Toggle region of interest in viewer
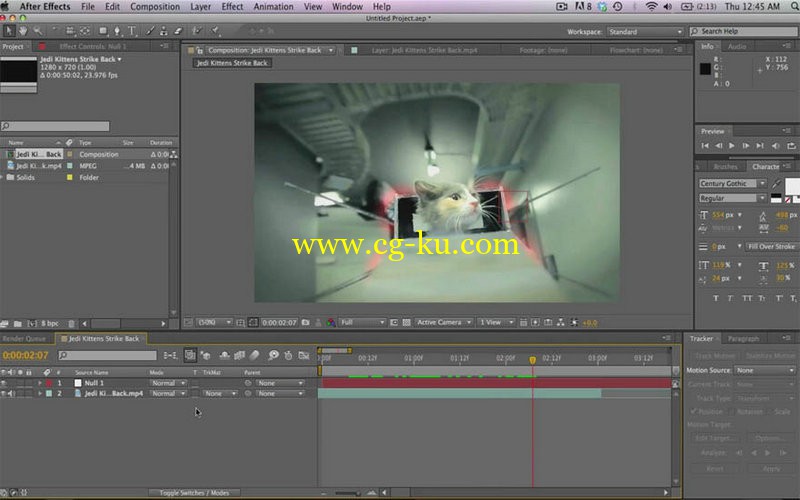Image resolution: width=800 pixels, height=500 pixels. 394,322
